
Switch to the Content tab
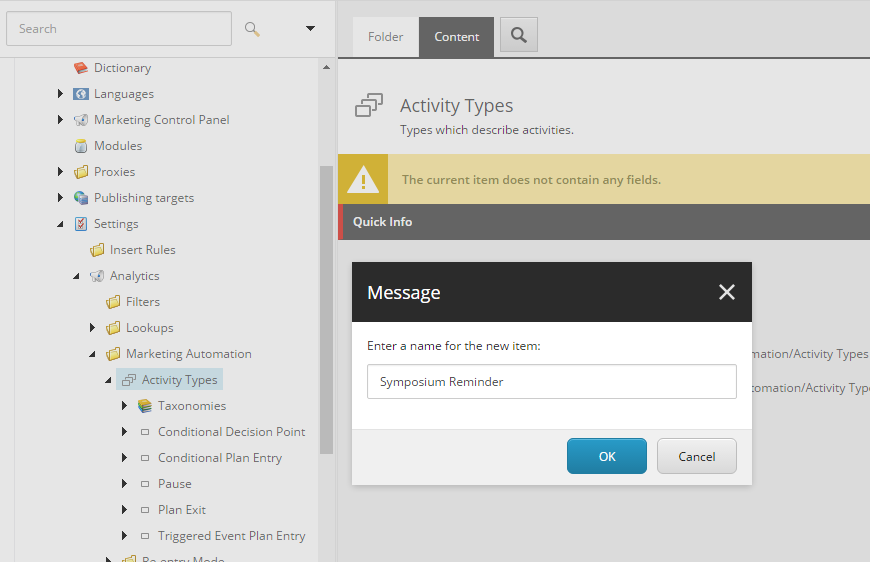point(457,37)
